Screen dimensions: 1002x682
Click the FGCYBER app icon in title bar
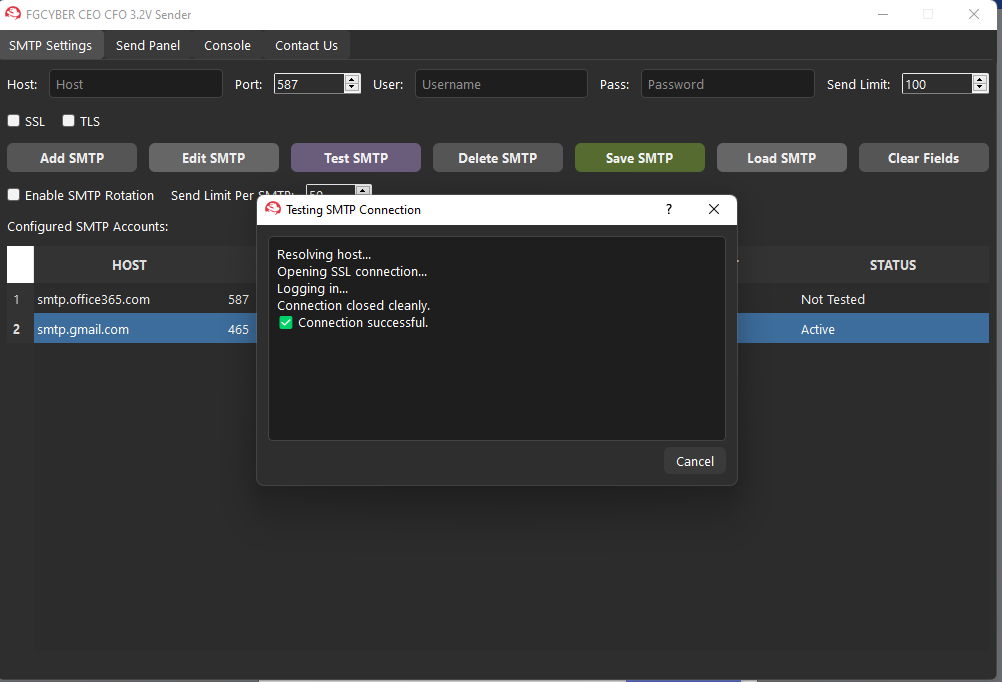pos(14,14)
